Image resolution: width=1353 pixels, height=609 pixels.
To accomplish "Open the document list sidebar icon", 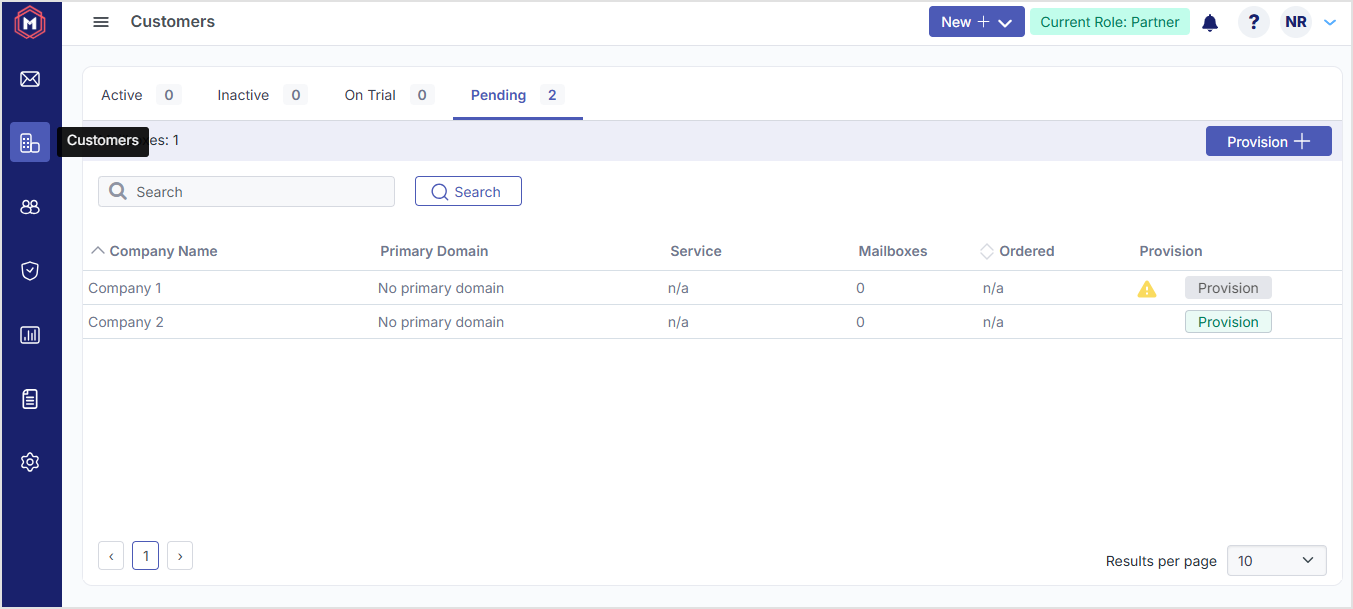I will click(30, 399).
